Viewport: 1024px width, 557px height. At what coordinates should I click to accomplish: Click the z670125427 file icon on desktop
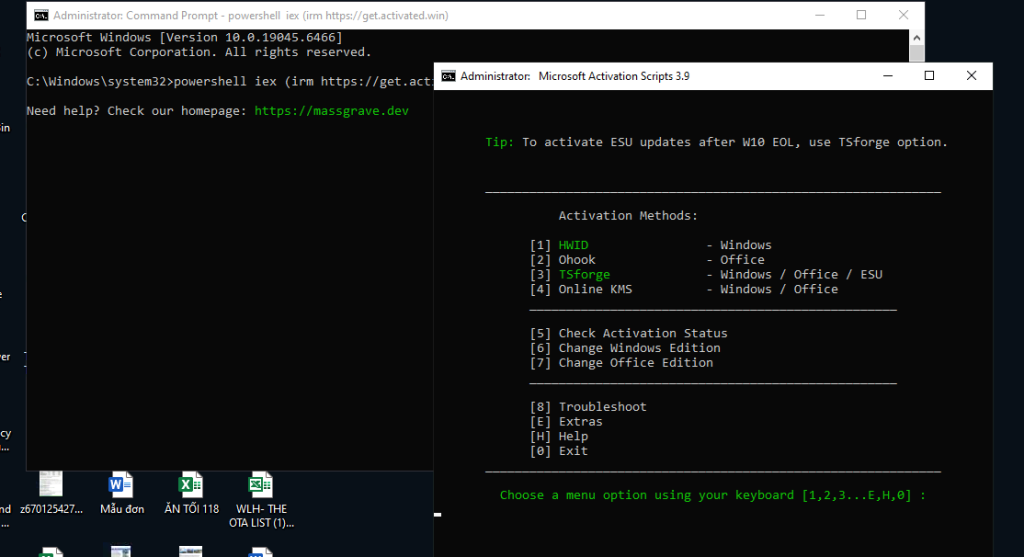tap(51, 487)
